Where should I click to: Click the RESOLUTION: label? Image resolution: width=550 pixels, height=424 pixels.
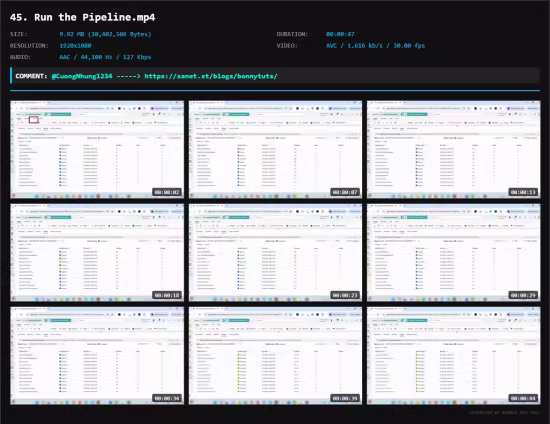pyautogui.click(x=29, y=46)
